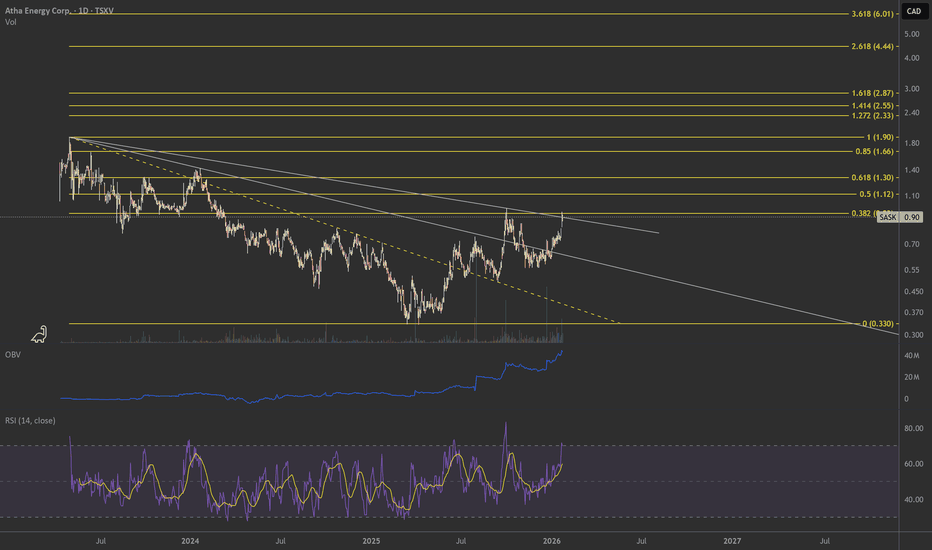Open the CAD currency selector
Image resolution: width=932 pixels, height=550 pixels.
point(914,11)
